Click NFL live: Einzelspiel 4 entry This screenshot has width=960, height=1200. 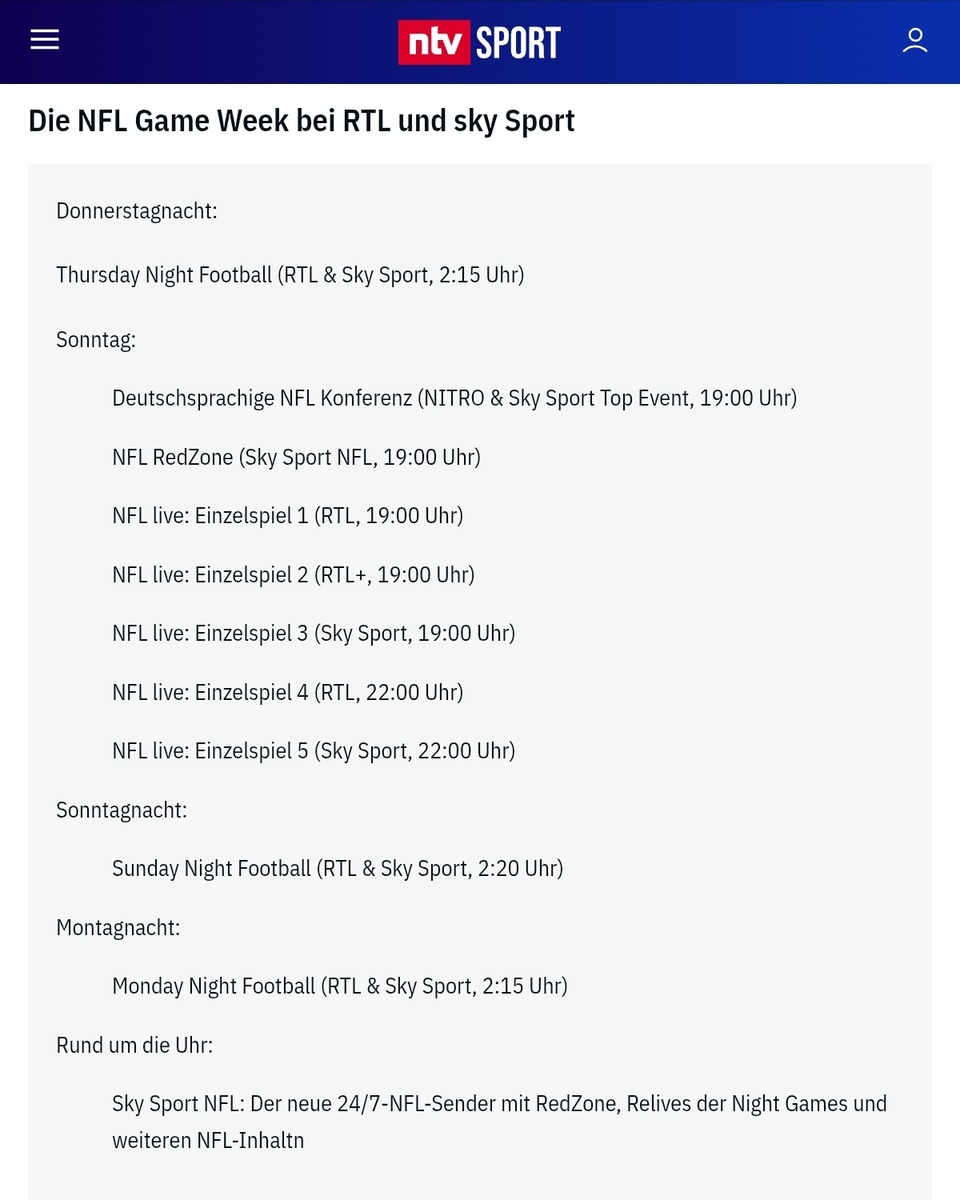click(288, 692)
